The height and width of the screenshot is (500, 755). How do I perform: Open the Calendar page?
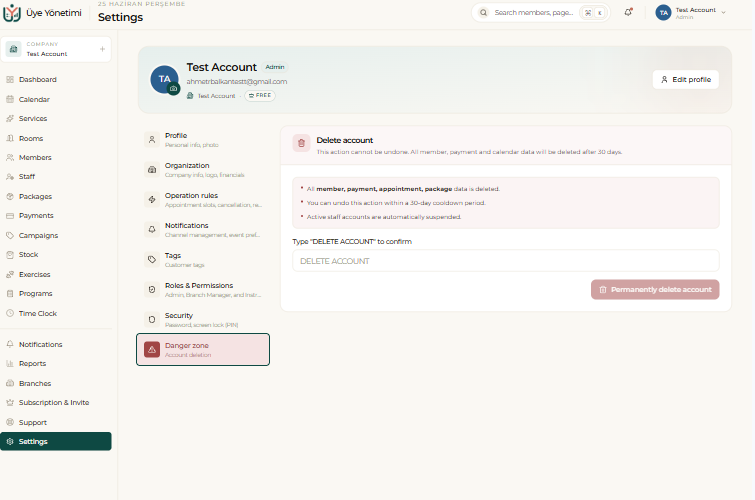55,99
